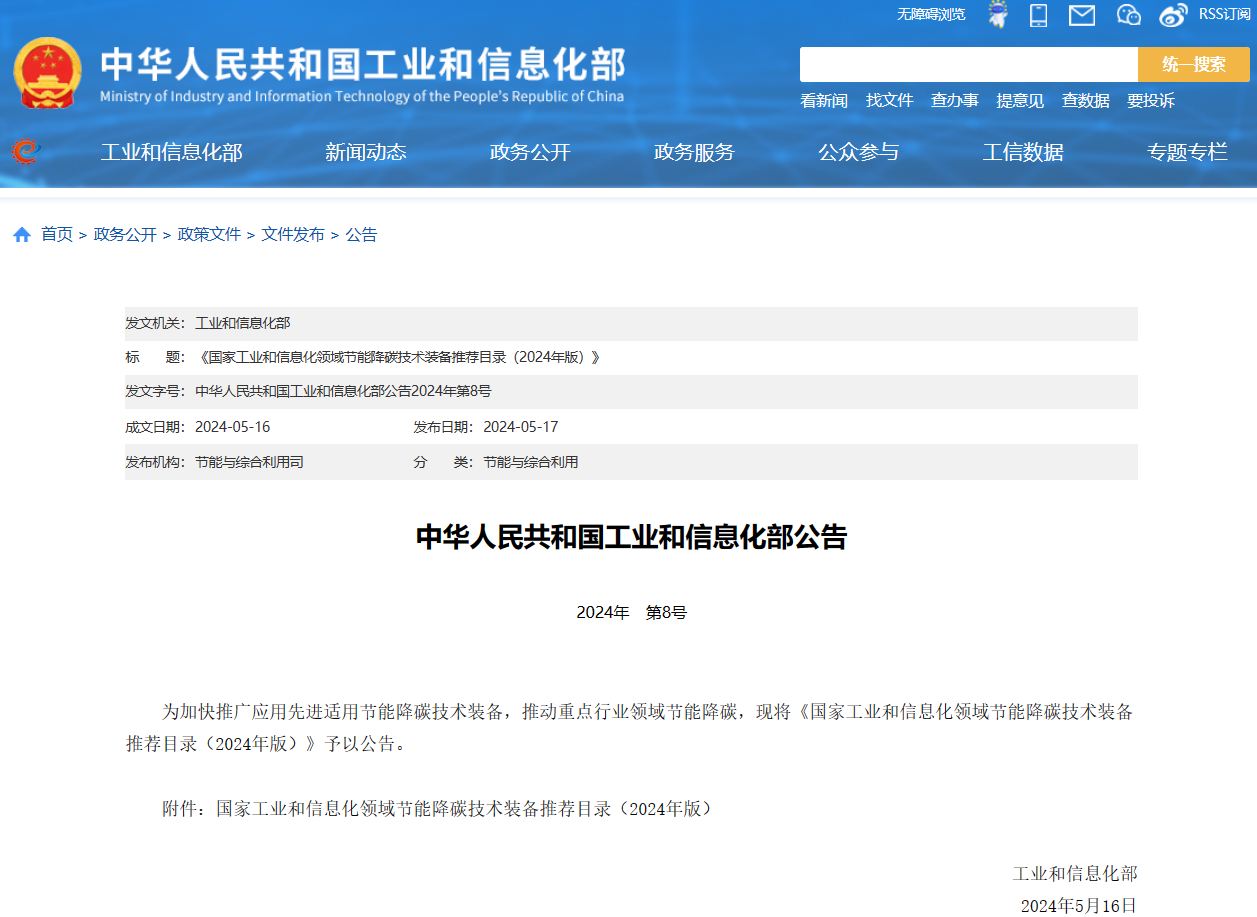Screen dimensions: 1257x917
Task: Switch to the 工信数据 section
Action: 1023,152
